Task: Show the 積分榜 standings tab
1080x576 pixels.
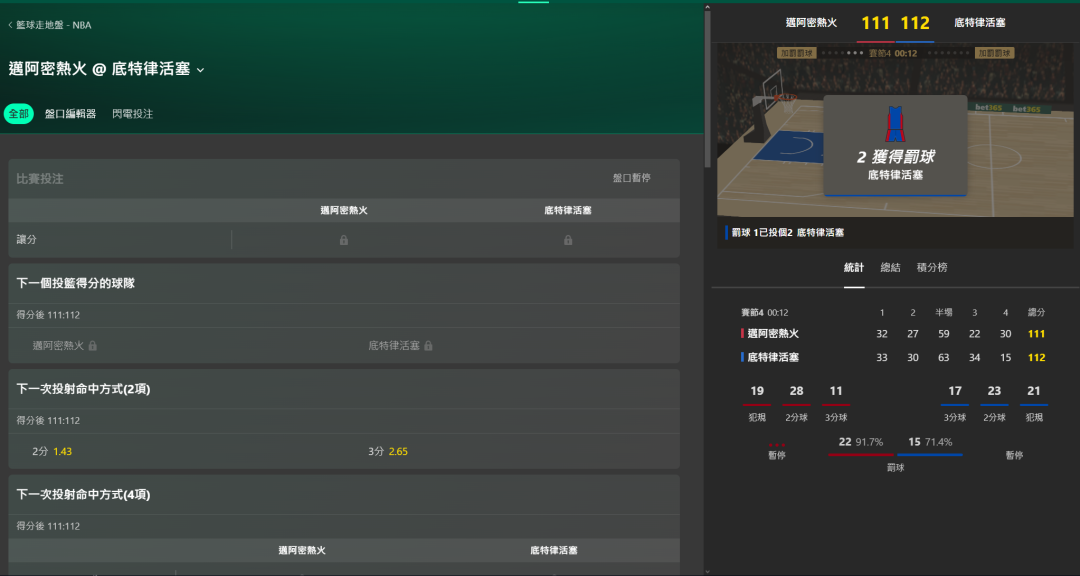Action: click(932, 268)
